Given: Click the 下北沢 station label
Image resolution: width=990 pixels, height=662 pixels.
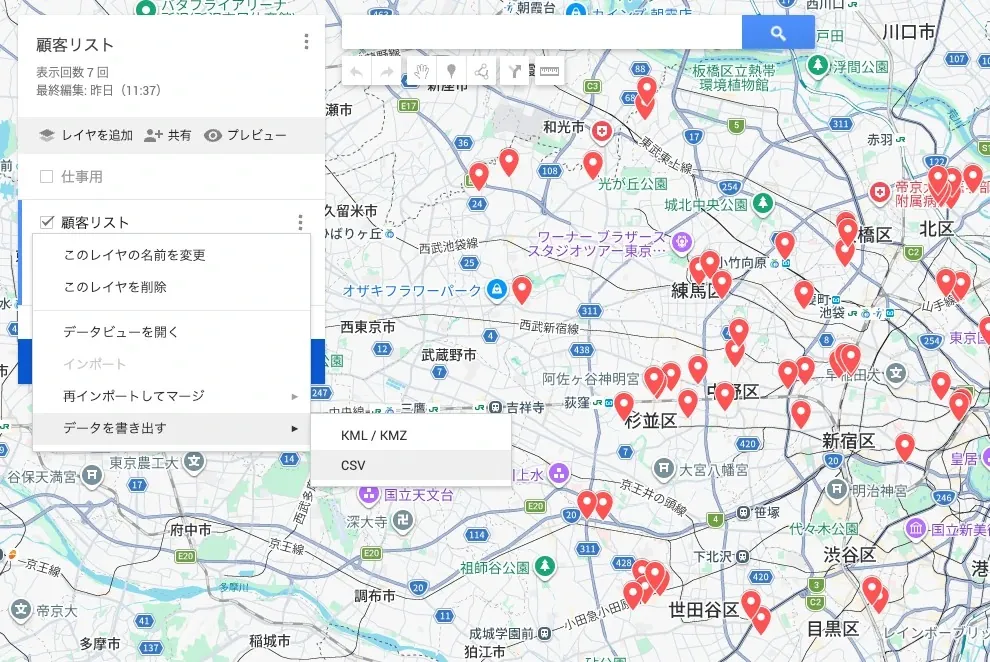Looking at the screenshot, I should coord(713,556).
